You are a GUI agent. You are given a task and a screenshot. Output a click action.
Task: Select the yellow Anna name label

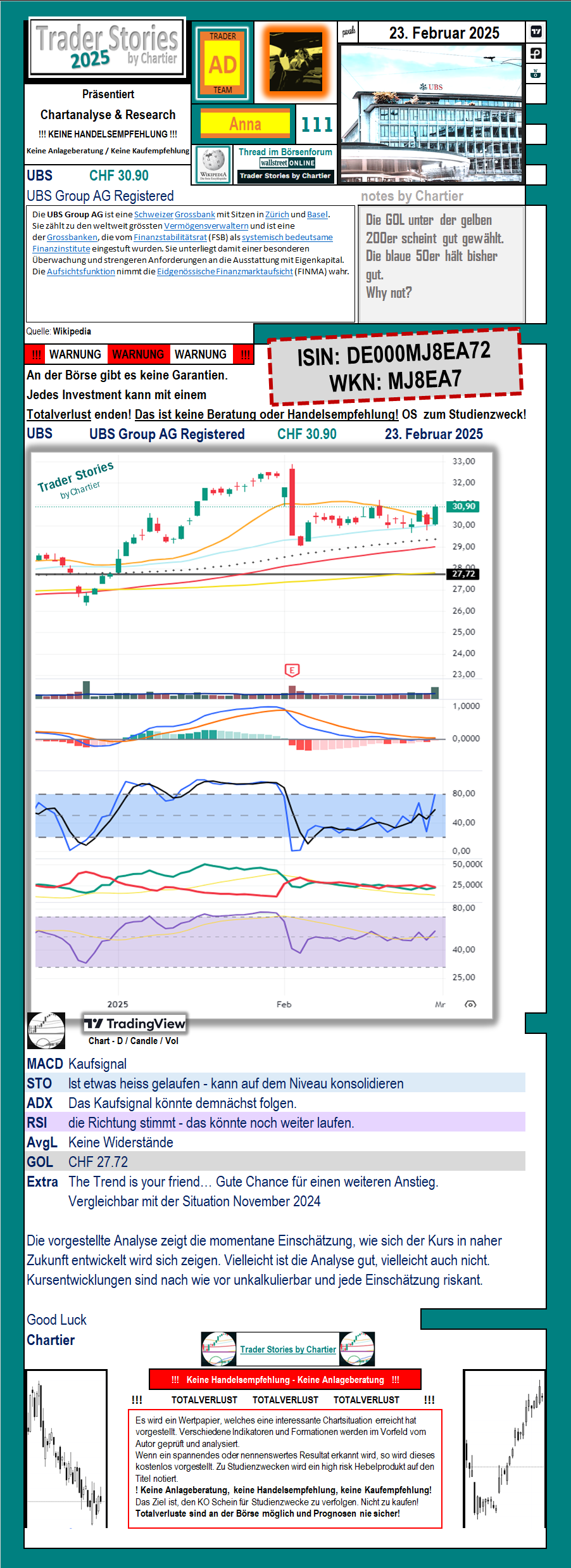click(246, 124)
